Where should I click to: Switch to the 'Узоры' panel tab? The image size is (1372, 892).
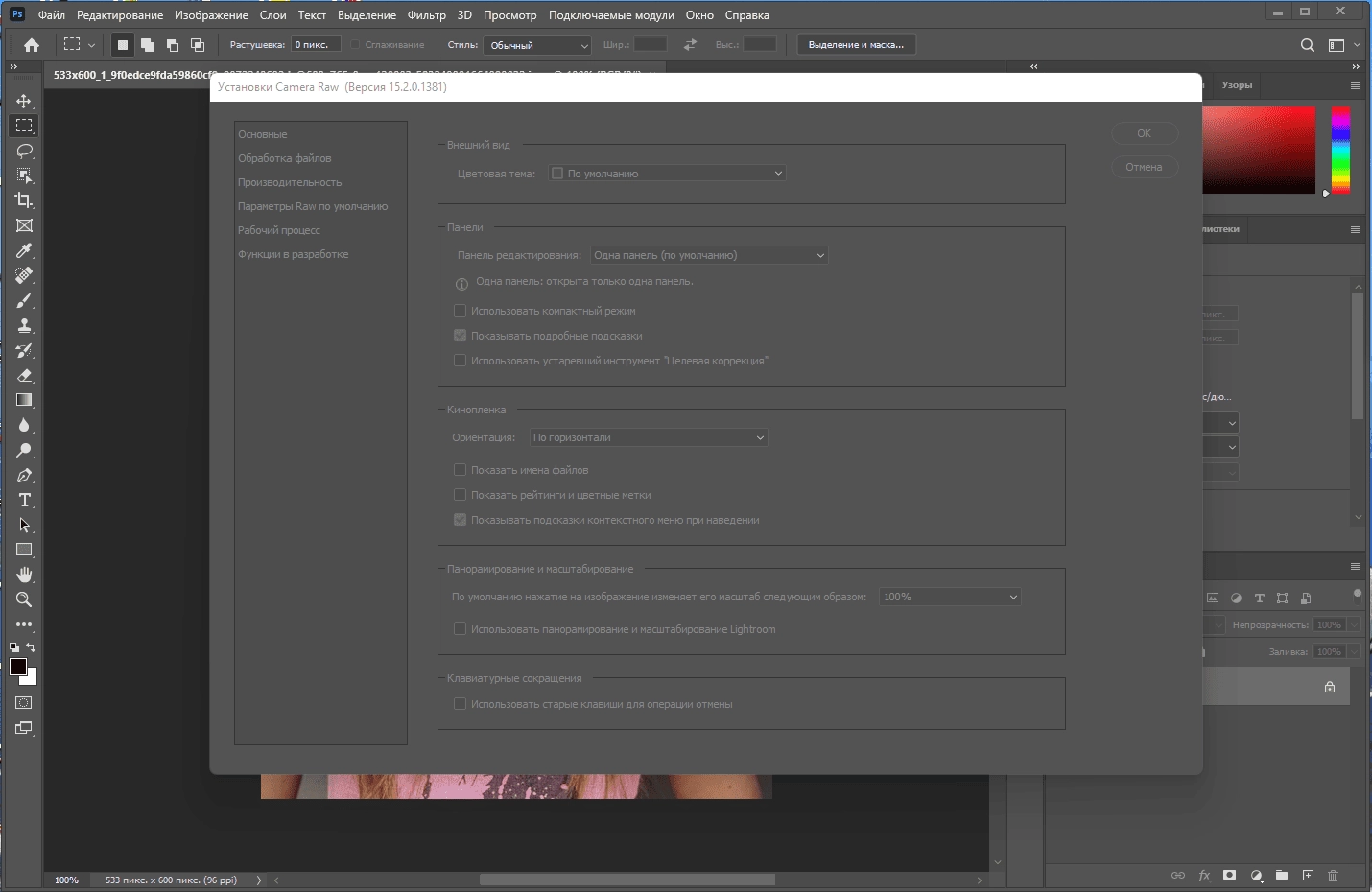coord(1237,85)
